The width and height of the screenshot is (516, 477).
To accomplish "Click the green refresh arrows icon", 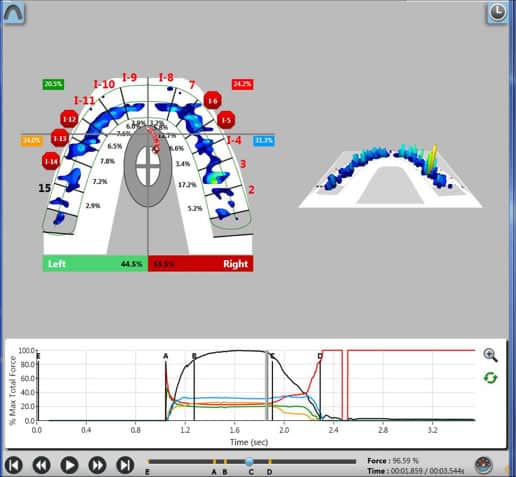I will pyautogui.click(x=490, y=378).
